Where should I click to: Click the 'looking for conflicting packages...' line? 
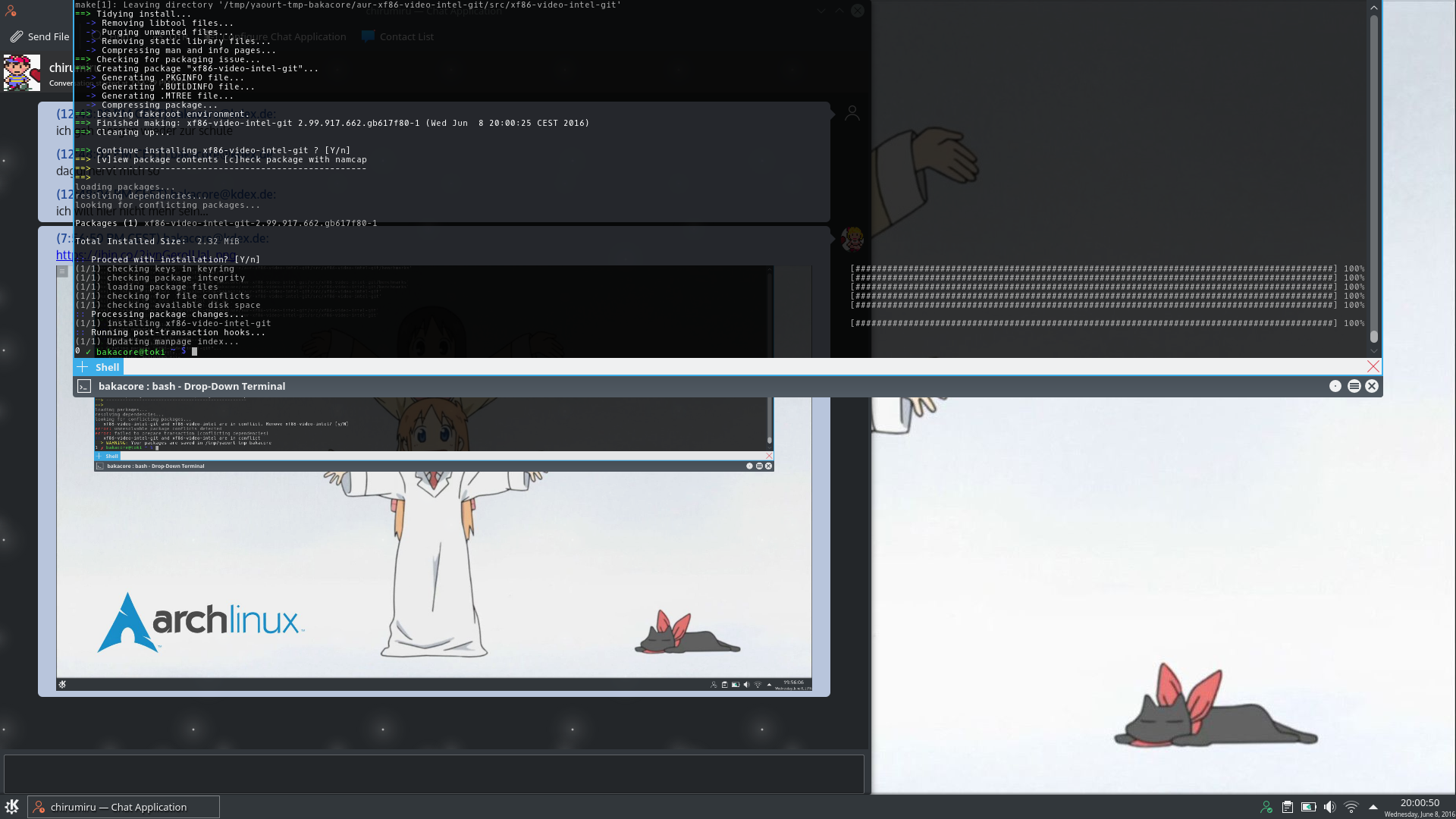tap(168, 205)
